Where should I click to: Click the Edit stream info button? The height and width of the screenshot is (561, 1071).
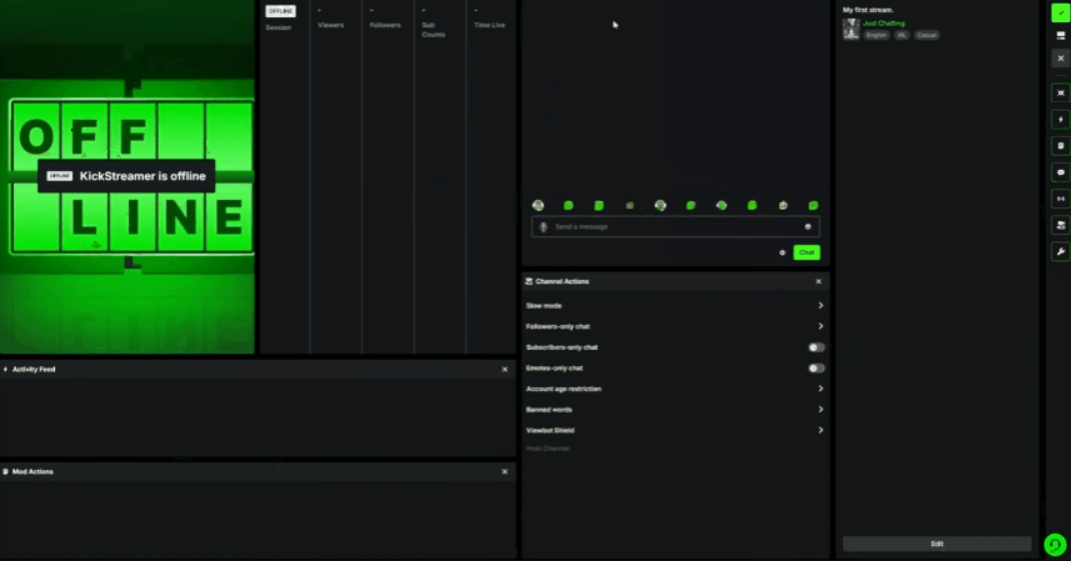(937, 544)
